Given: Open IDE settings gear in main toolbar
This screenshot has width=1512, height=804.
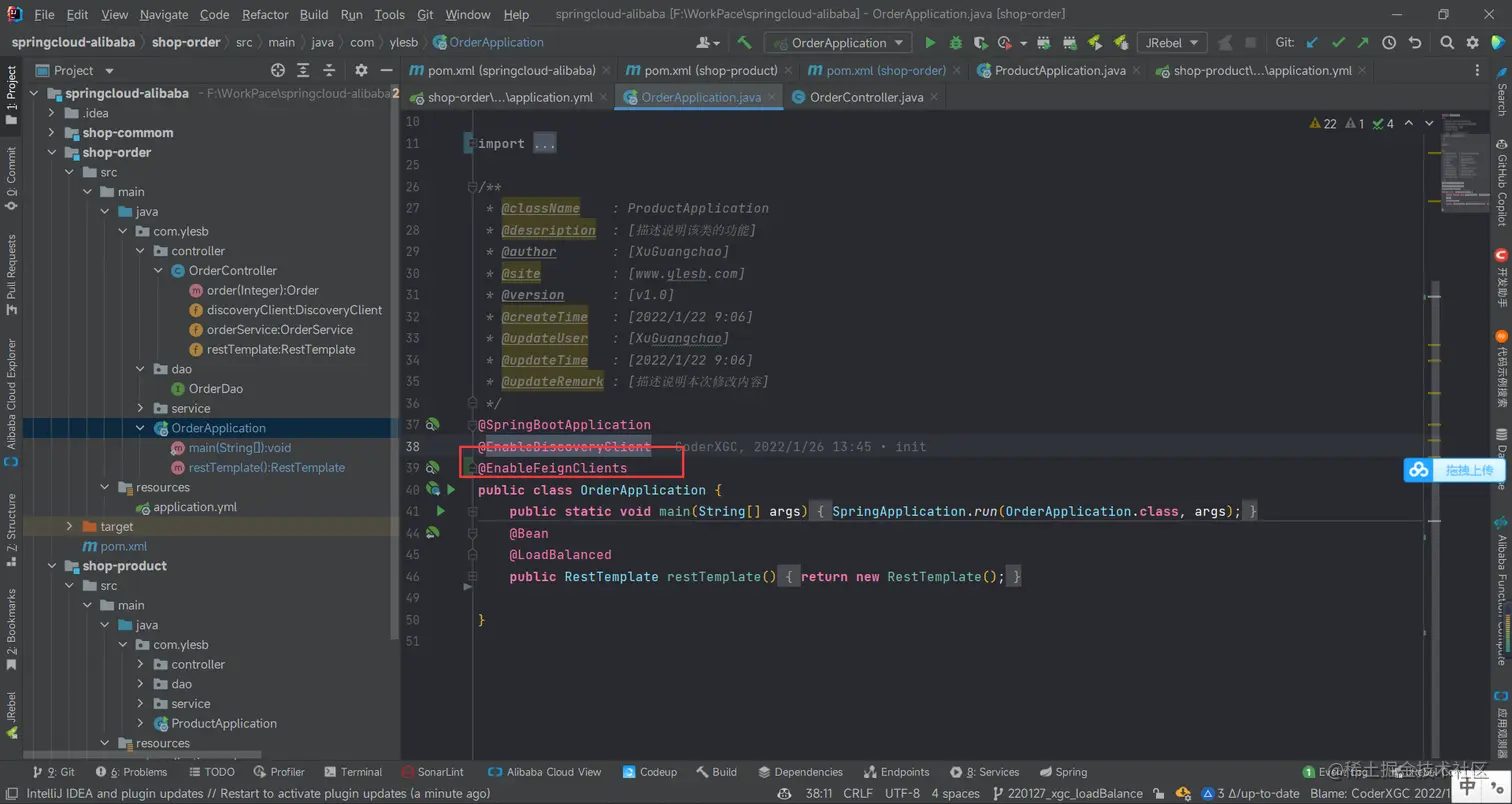Looking at the screenshot, I should (1472, 43).
